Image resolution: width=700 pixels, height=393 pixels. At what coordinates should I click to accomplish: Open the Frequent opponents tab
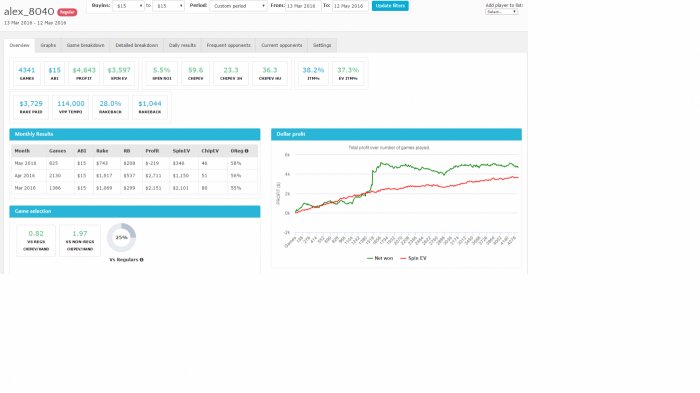(229, 45)
